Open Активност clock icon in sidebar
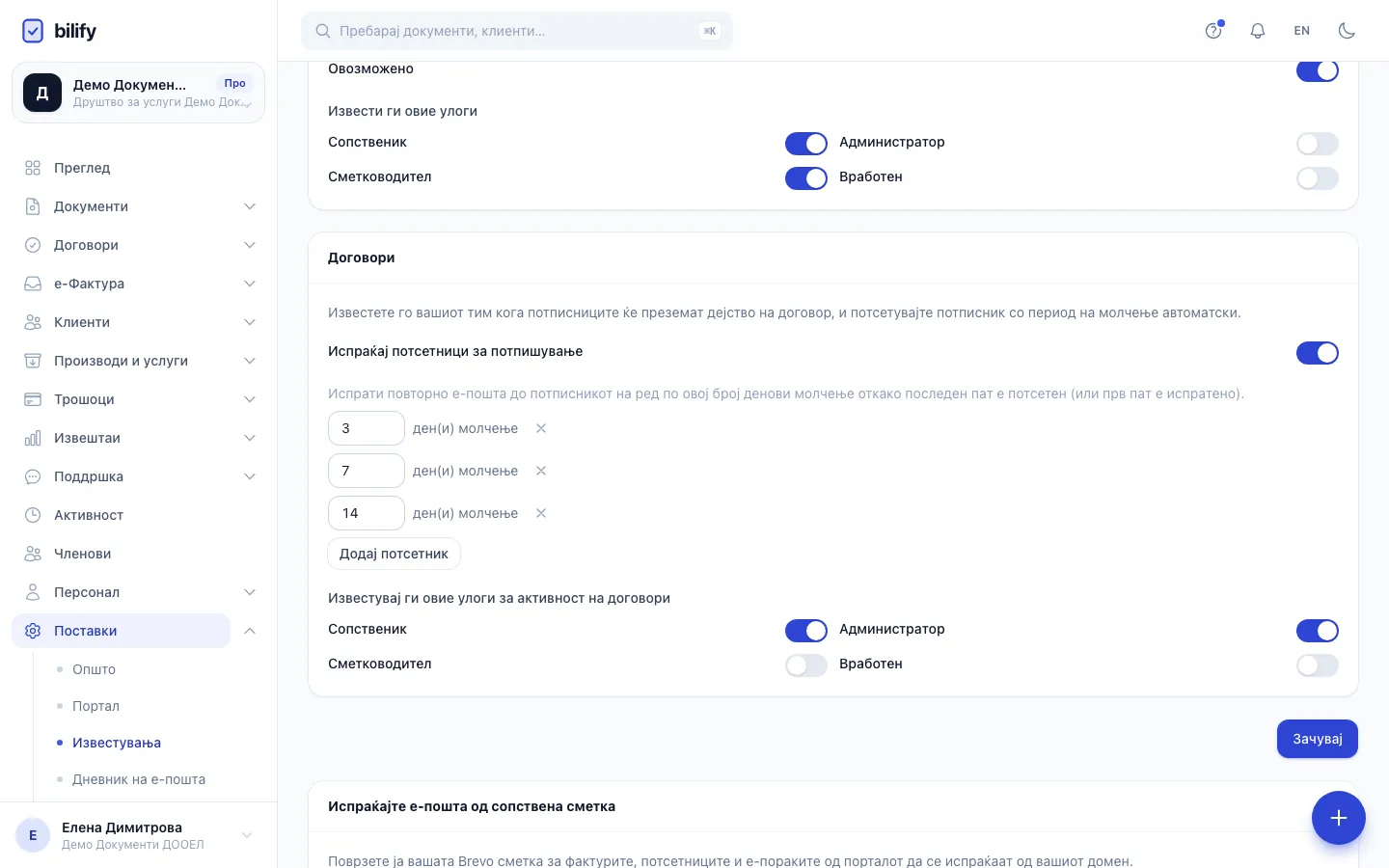 coord(33,515)
